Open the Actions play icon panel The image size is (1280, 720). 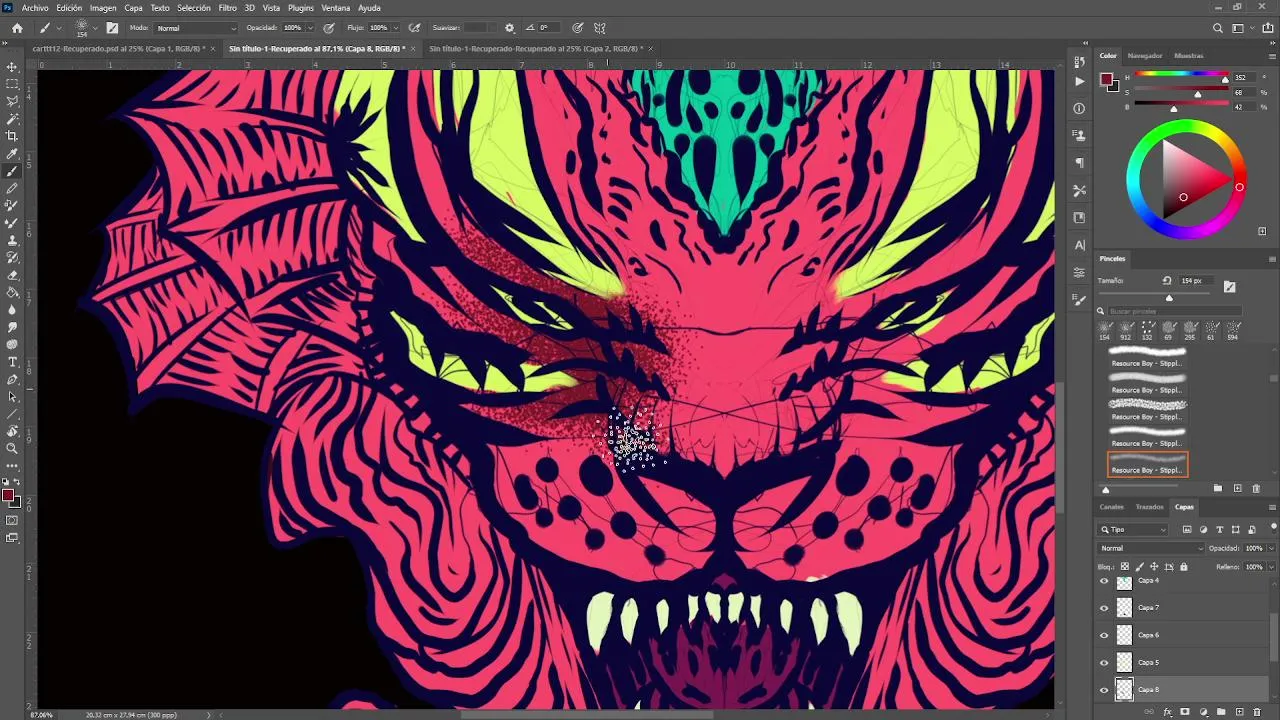pos(1079,81)
